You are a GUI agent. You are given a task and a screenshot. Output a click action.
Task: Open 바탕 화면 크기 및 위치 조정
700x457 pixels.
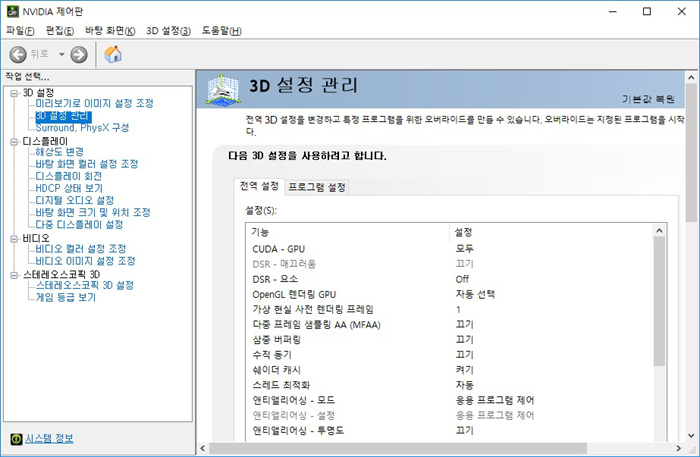pos(93,212)
